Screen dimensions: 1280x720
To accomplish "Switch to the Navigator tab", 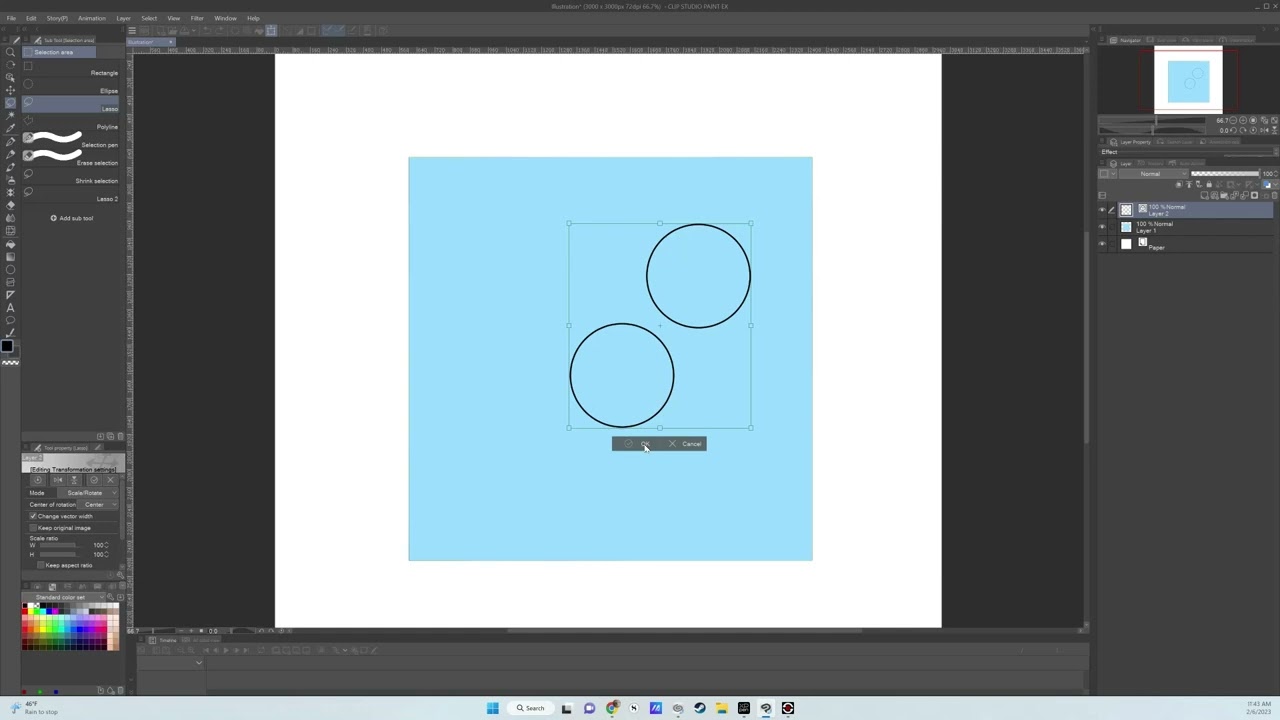I will click(x=1126, y=40).
